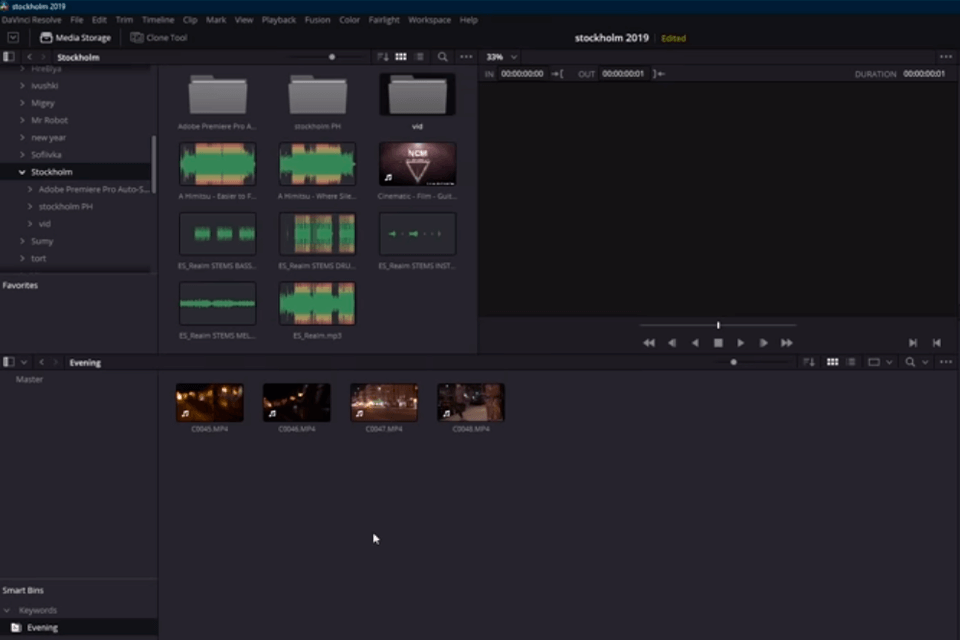This screenshot has height=640, width=960.
Task: Step one frame forward
Action: coord(763,343)
